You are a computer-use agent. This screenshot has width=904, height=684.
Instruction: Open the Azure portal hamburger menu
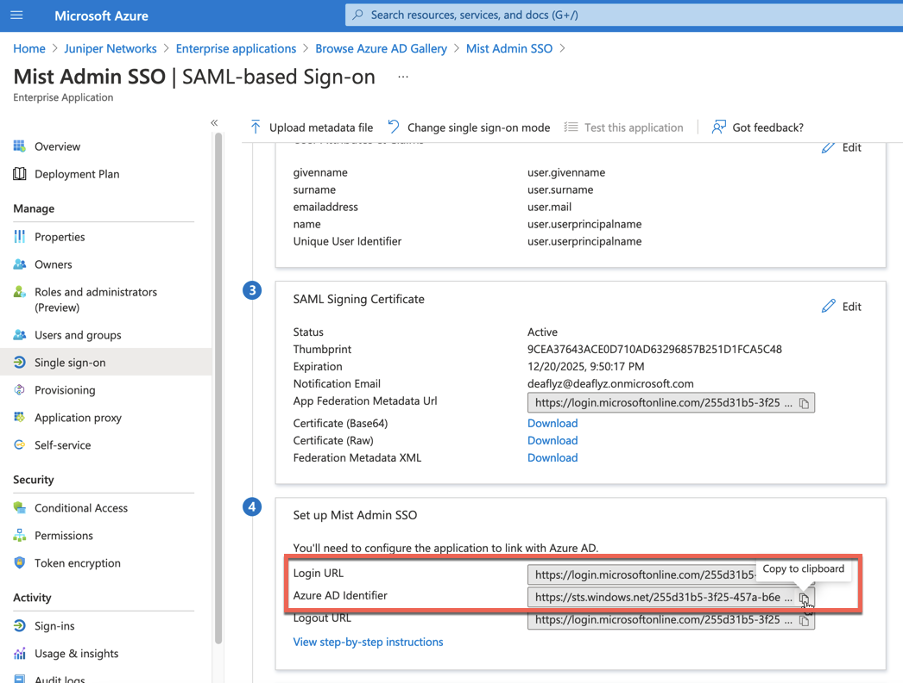pyautogui.click(x=17, y=15)
